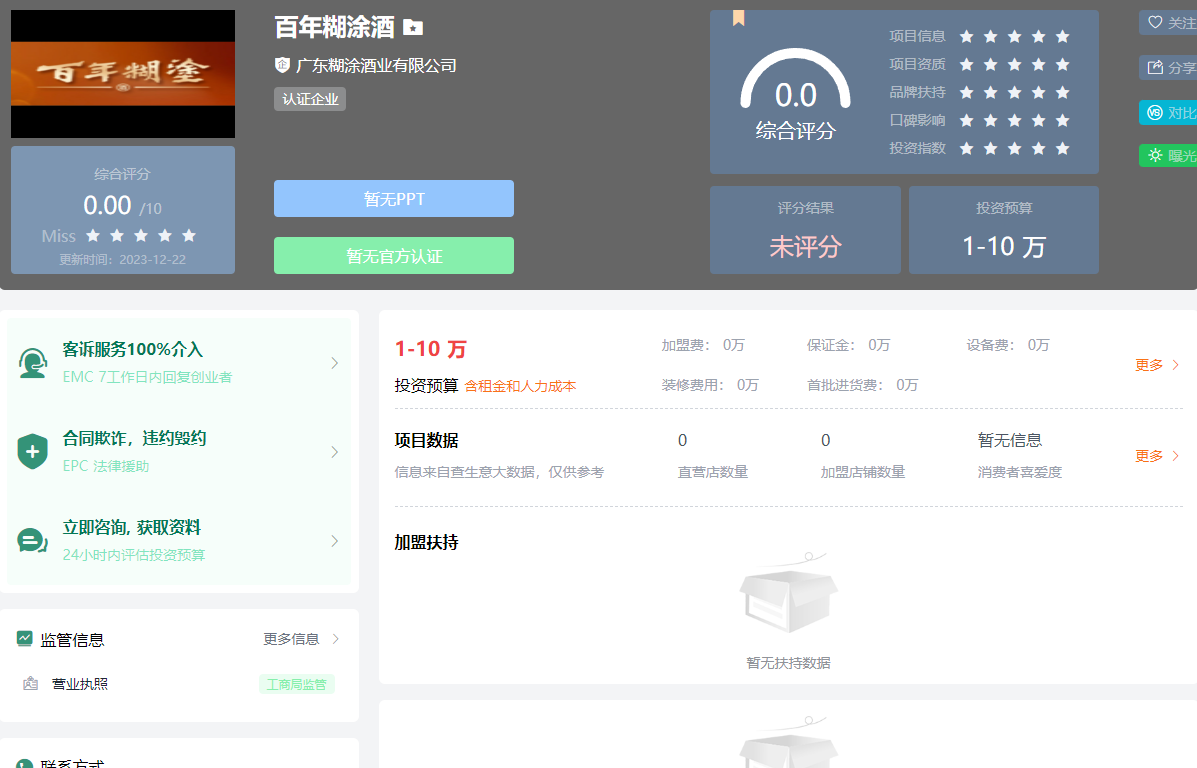This screenshot has width=1197, height=768.
Task: Click the chat bubble consultation icon
Action: 33,541
